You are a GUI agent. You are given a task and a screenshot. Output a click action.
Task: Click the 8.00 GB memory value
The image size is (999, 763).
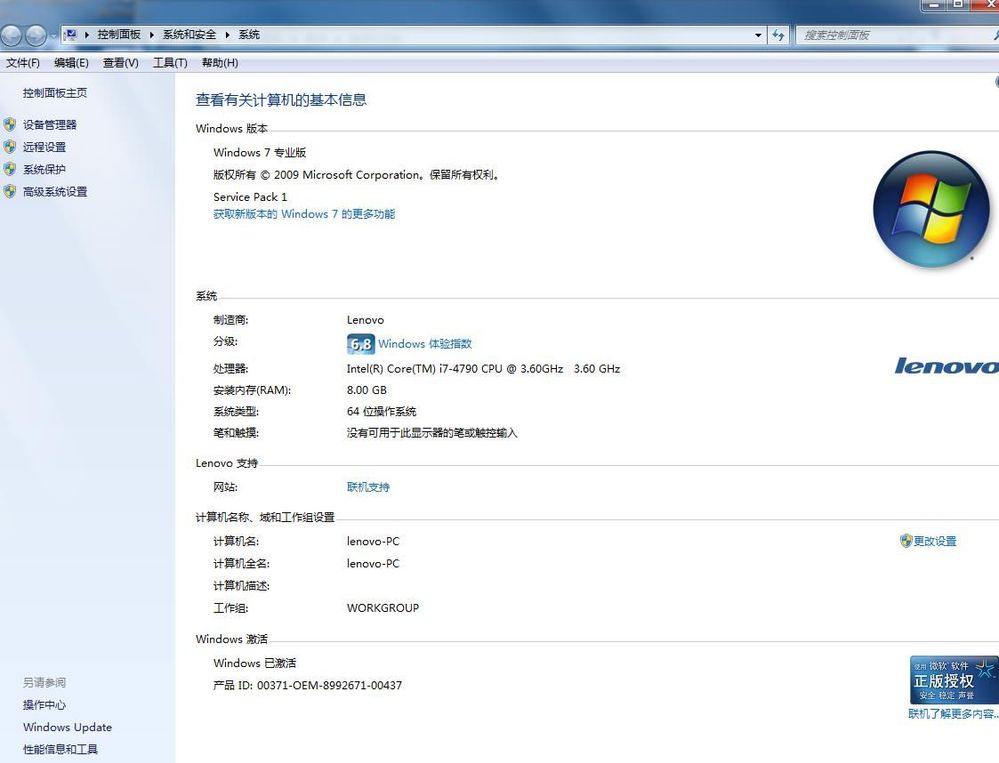[367, 390]
